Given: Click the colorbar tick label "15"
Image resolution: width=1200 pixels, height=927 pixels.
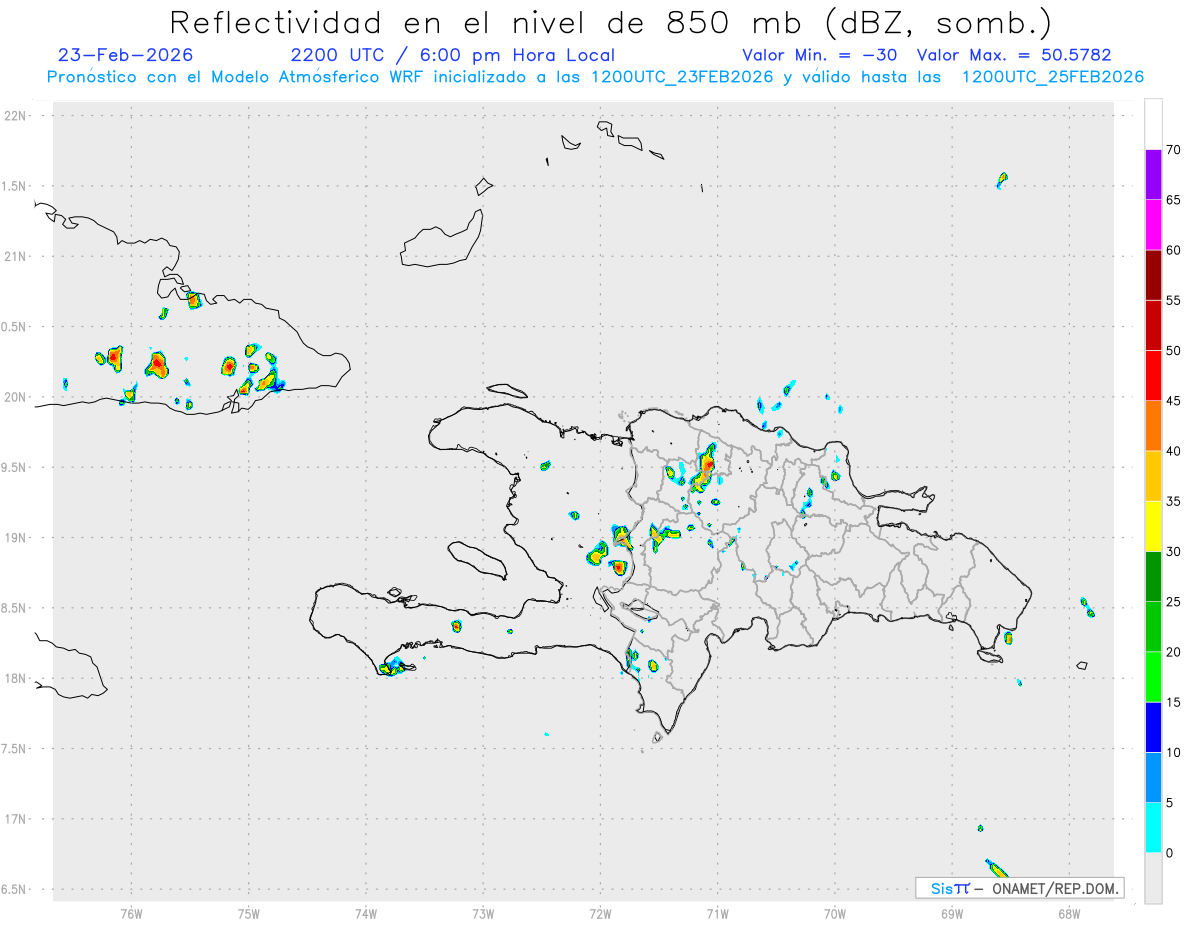Looking at the screenshot, I should click(1174, 703).
